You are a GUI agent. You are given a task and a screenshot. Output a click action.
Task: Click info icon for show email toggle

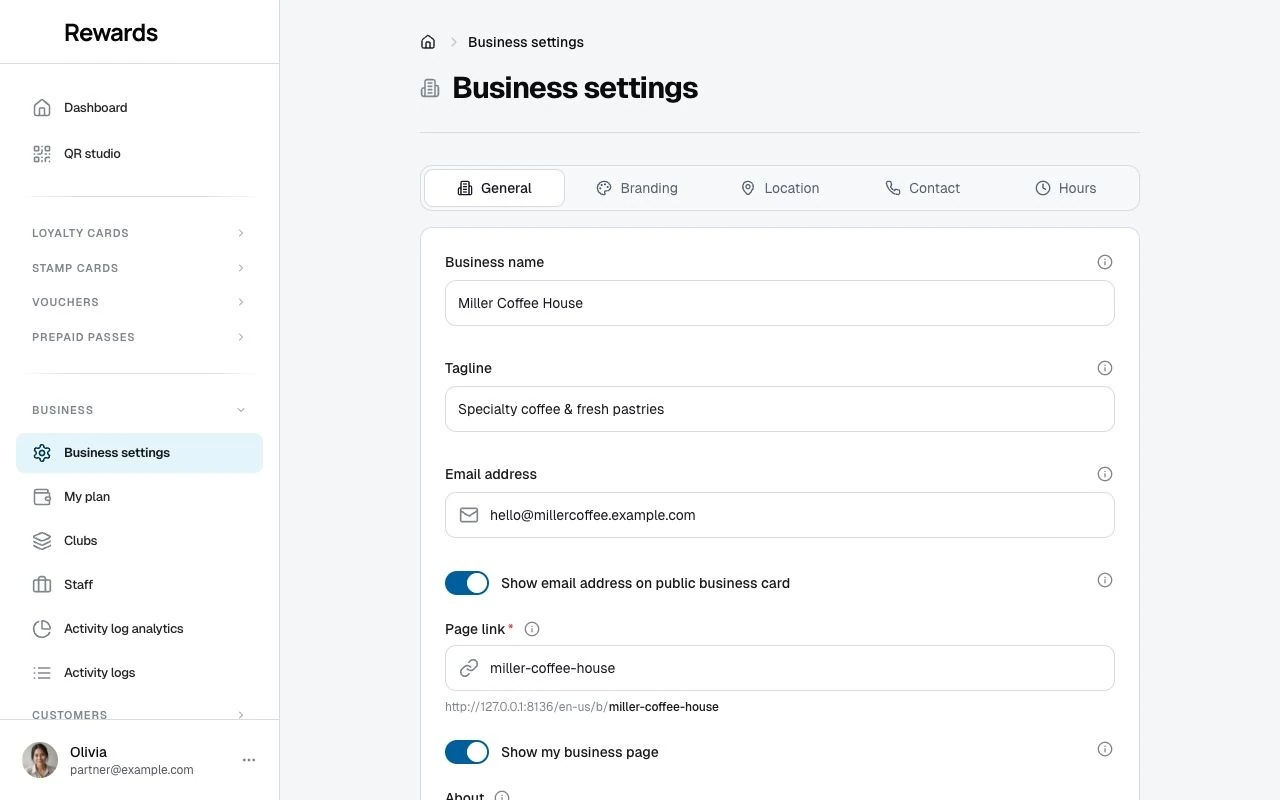(1105, 580)
